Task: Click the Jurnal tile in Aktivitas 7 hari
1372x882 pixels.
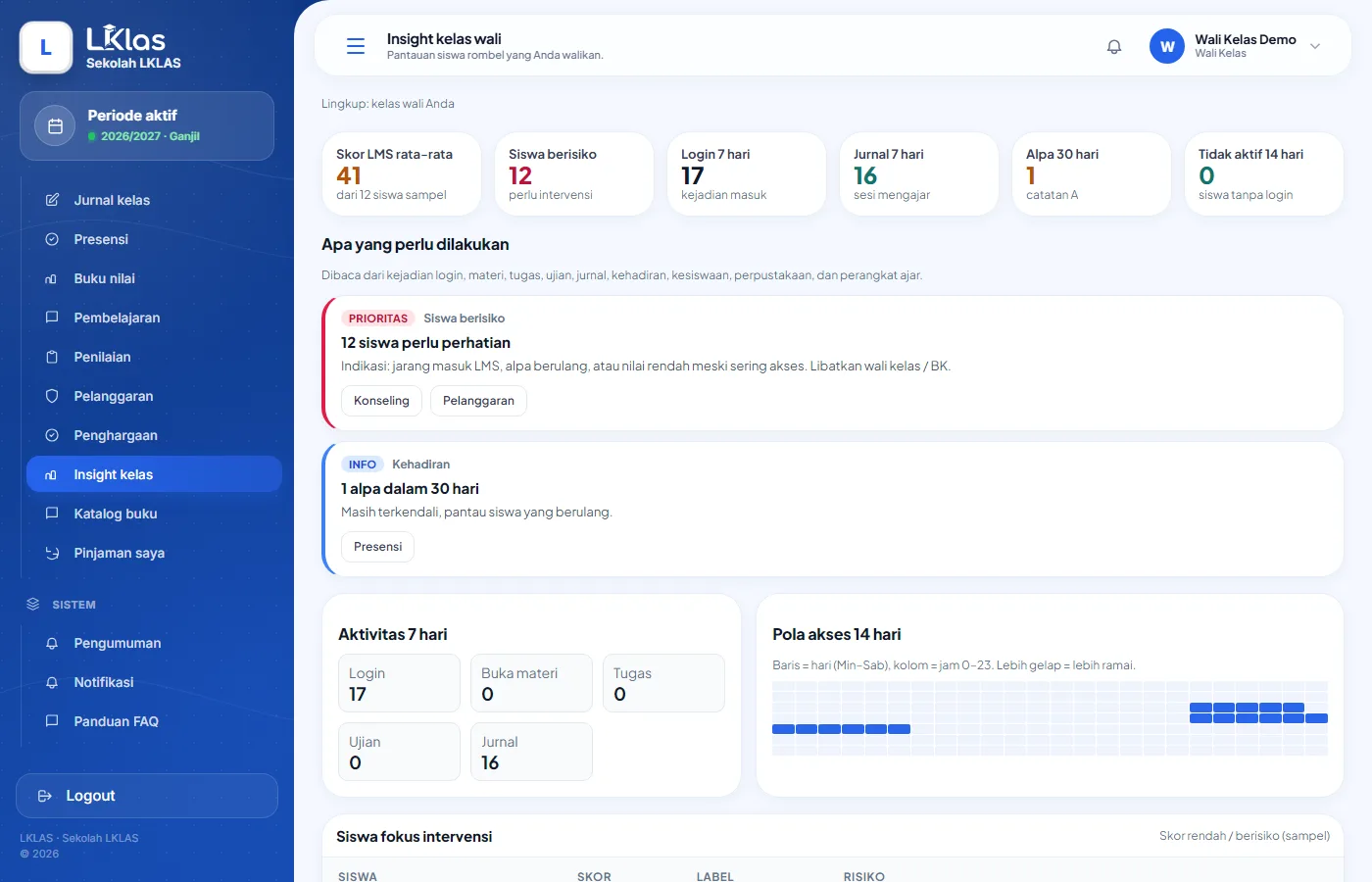Action: point(531,752)
